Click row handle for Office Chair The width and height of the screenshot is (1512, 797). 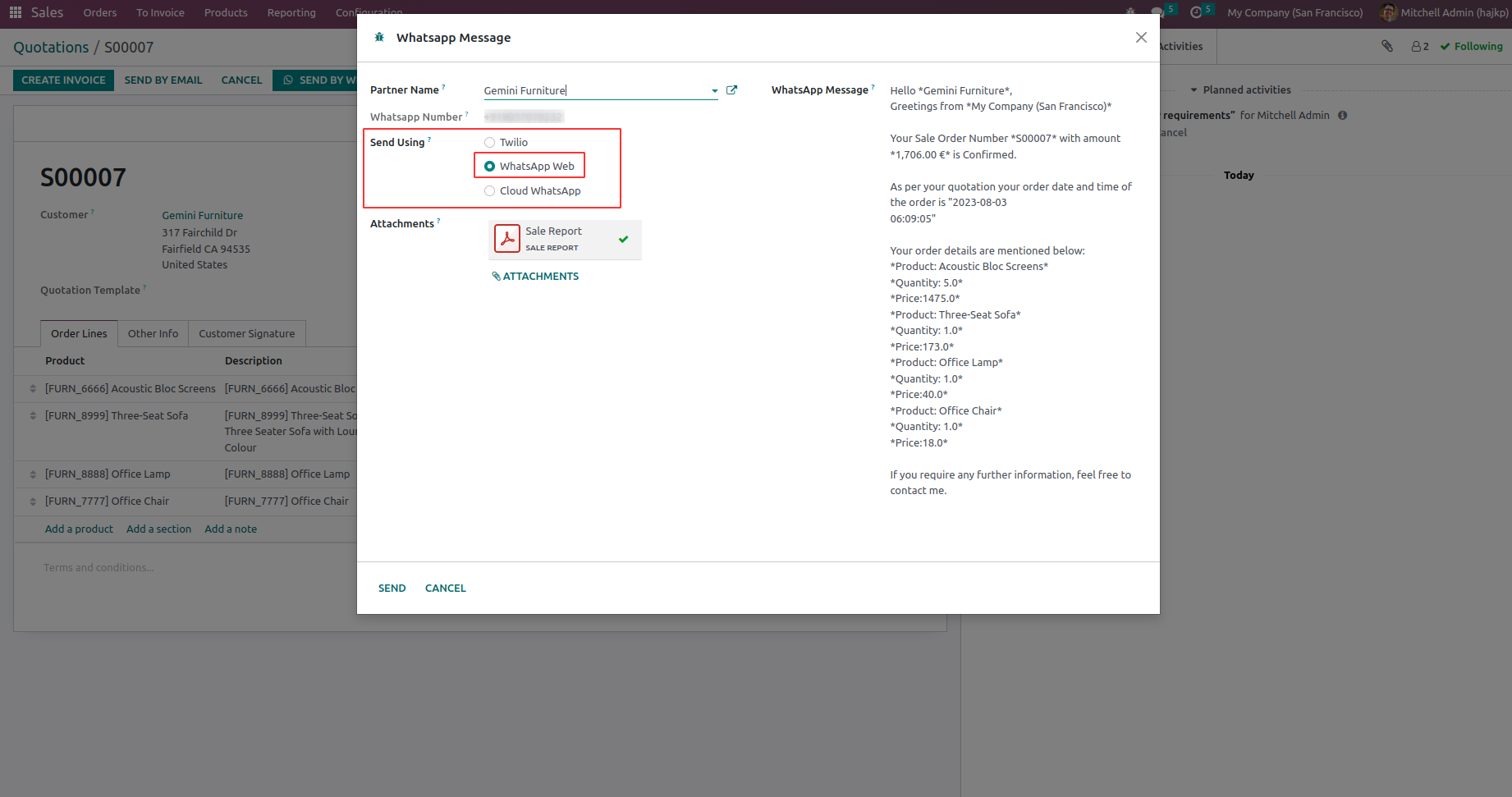tap(33, 502)
